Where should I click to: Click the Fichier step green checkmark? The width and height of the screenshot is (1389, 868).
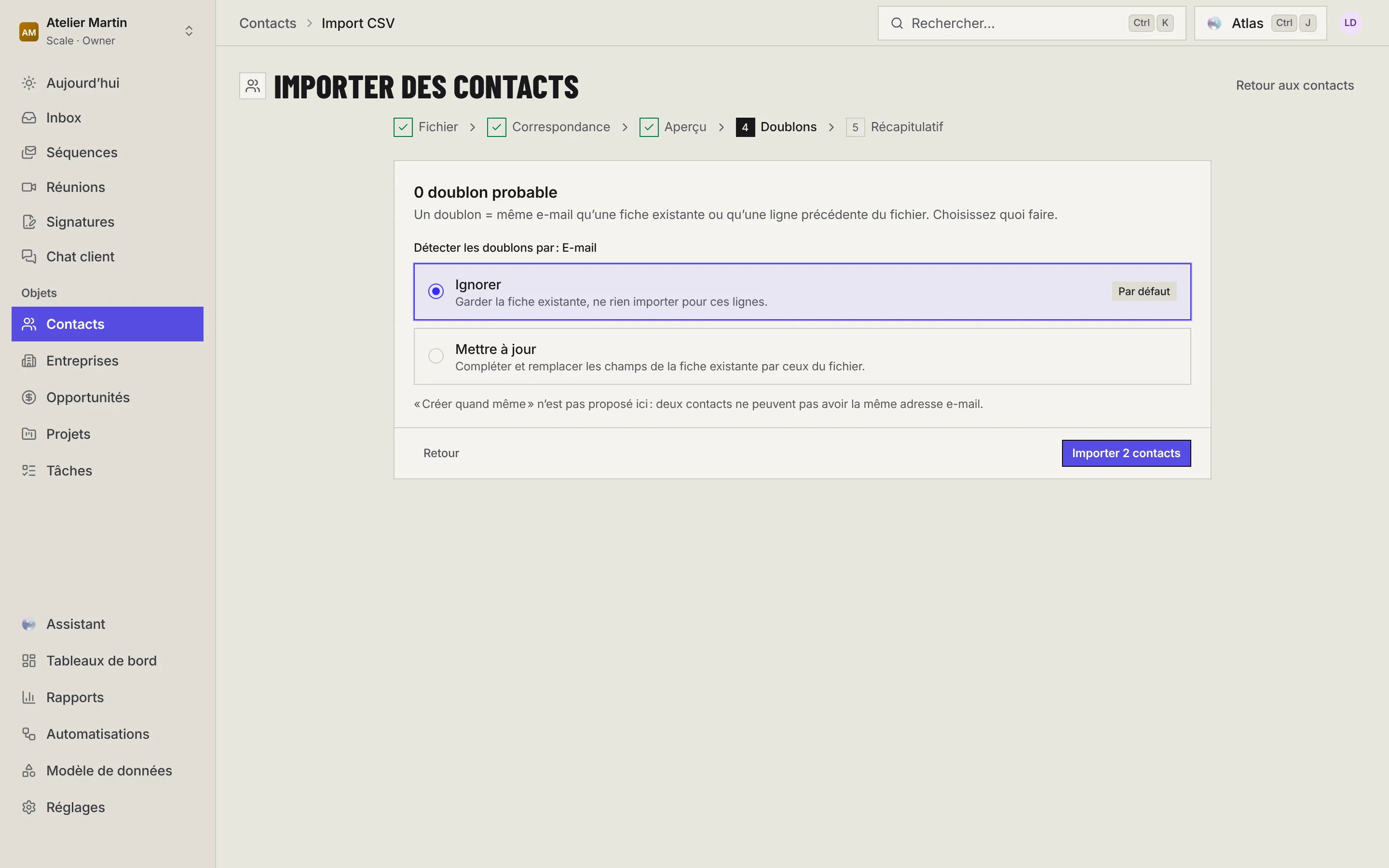(403, 127)
